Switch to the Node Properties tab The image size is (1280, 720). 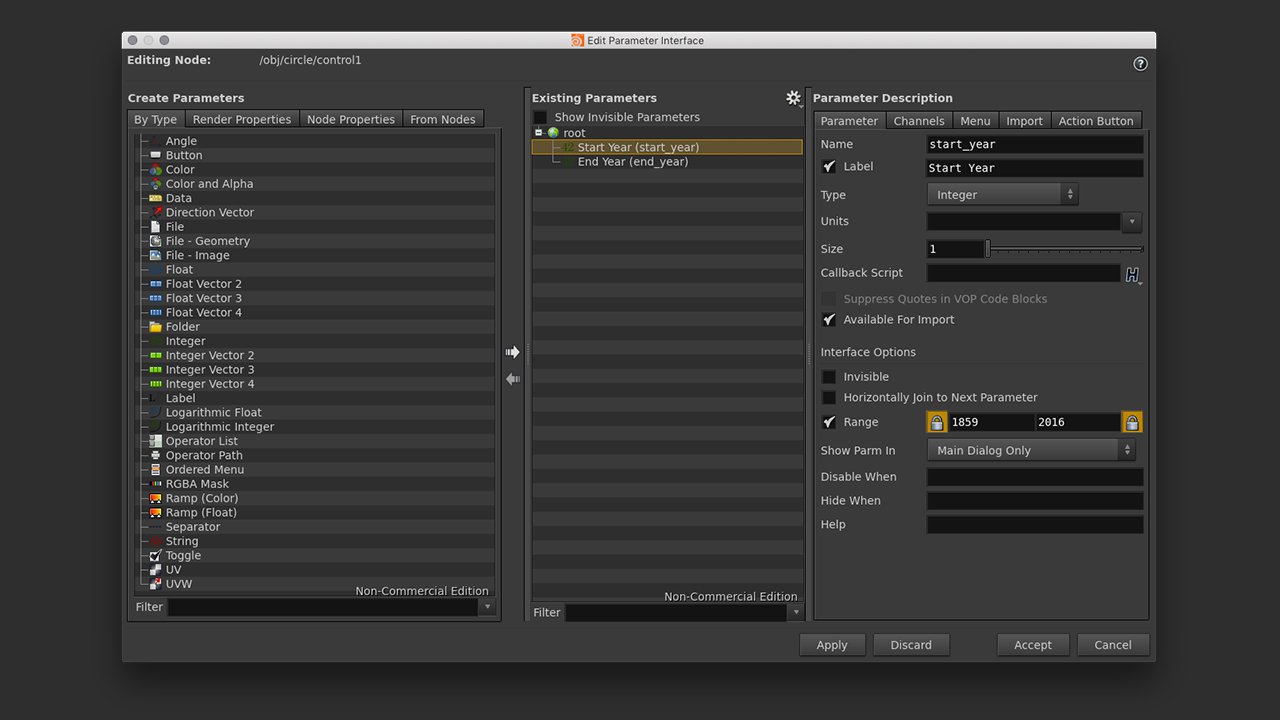(x=351, y=119)
